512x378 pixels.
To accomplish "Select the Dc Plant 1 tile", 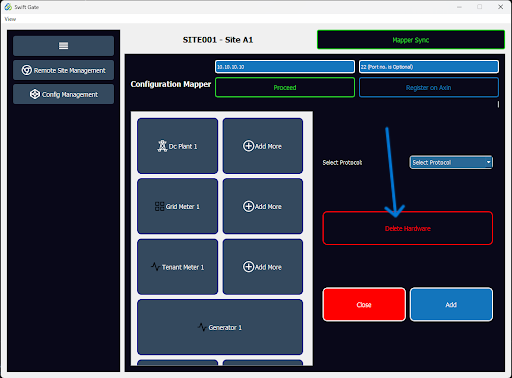I will tap(177, 146).
